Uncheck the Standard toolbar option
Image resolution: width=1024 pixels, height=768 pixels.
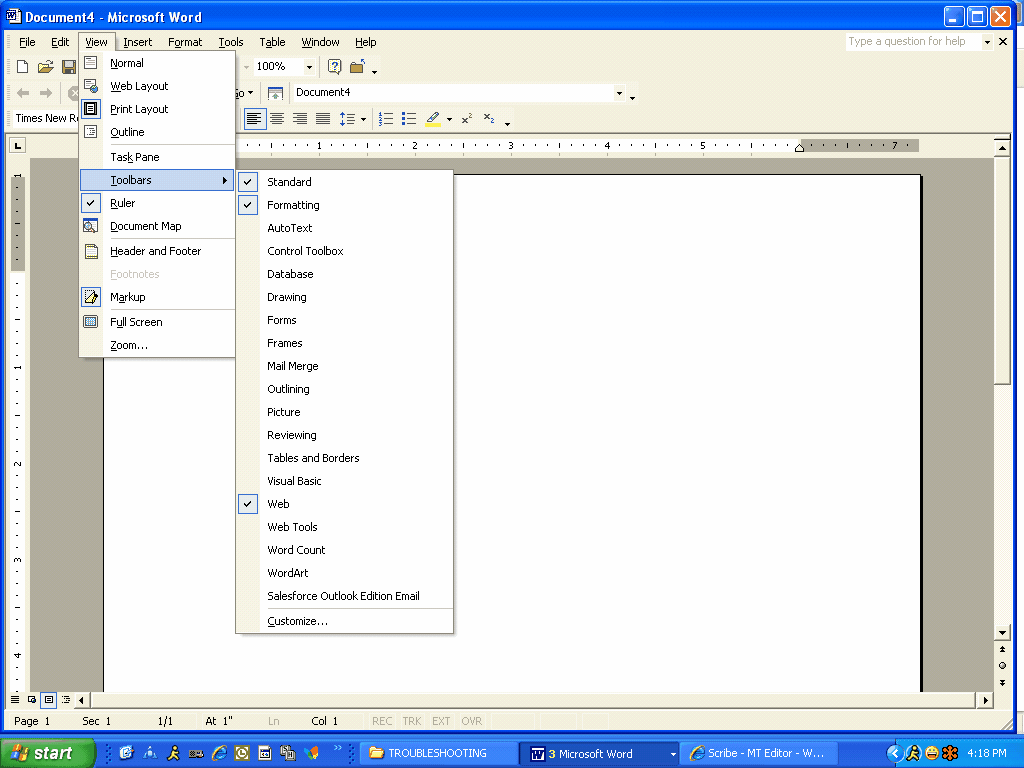pos(344,182)
